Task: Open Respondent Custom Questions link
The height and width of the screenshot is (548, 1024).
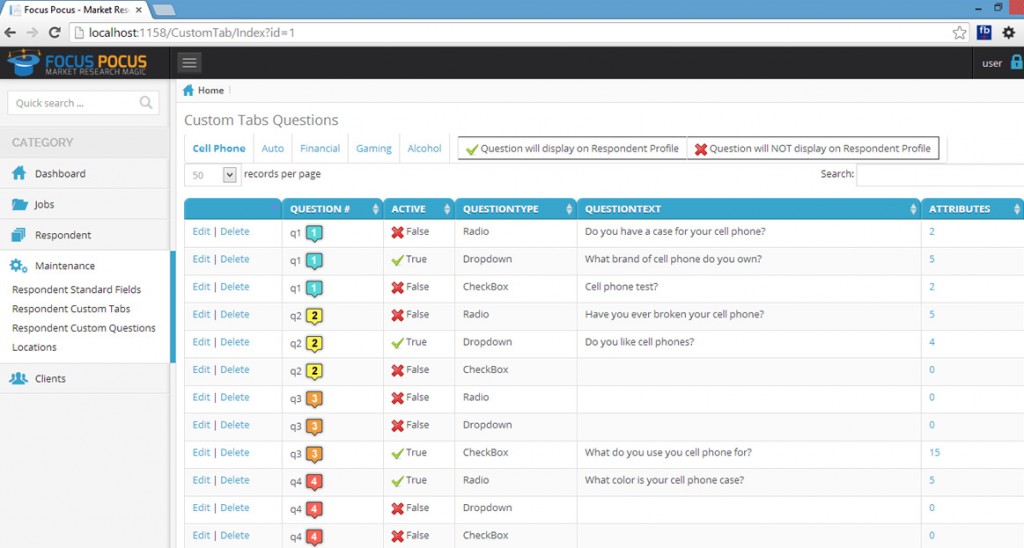Action: point(84,328)
